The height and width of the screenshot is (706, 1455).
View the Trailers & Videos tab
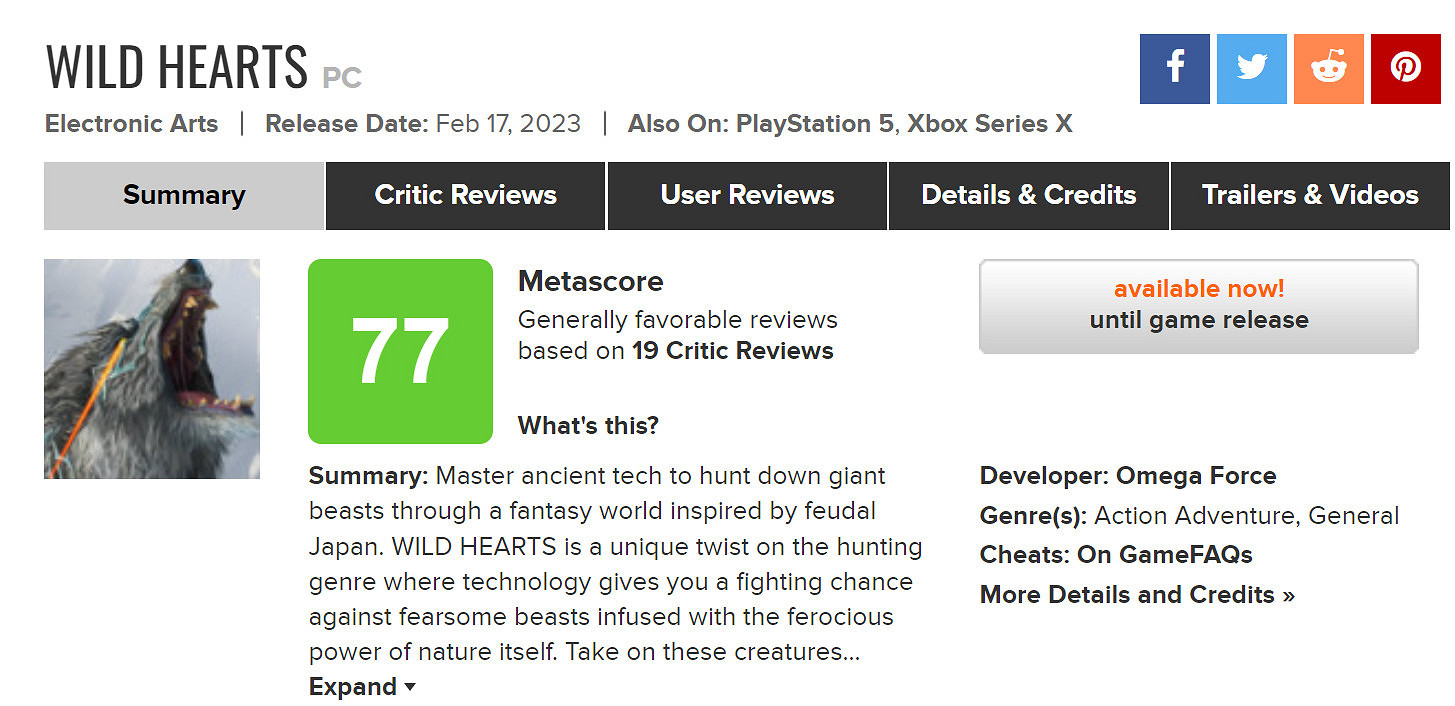(x=1310, y=195)
